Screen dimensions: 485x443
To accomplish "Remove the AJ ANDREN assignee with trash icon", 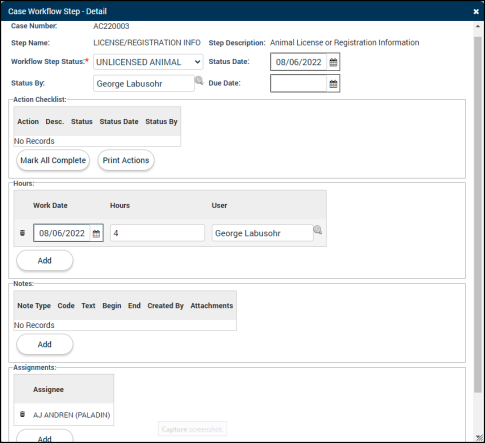I will (22, 414).
